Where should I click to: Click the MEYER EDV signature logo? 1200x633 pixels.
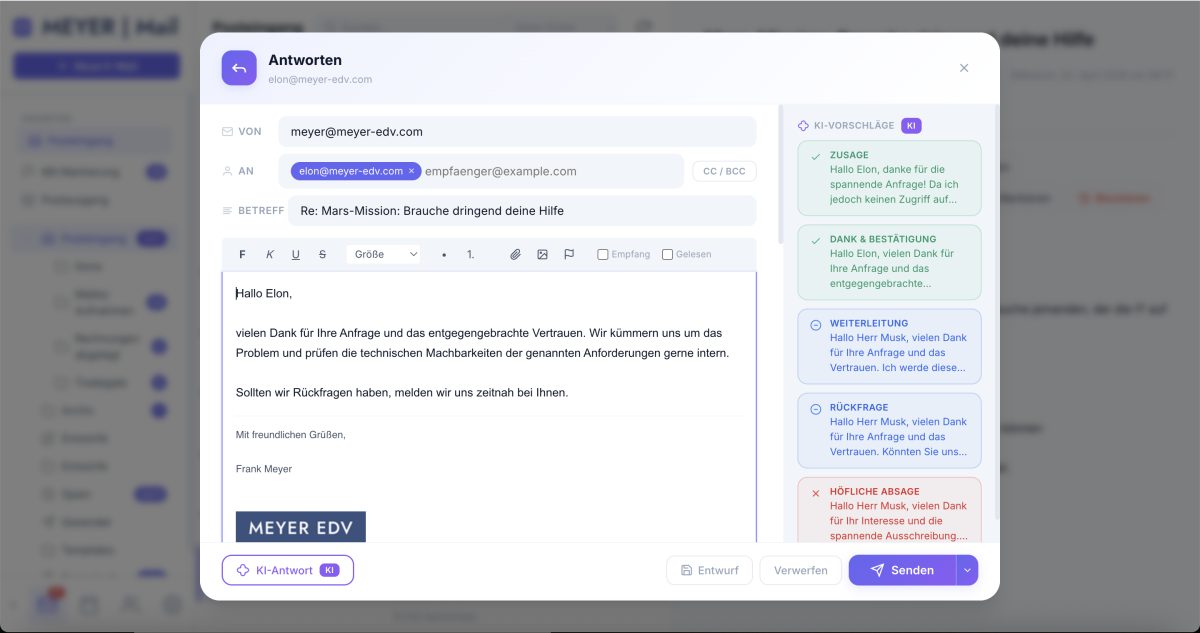[x=301, y=527]
